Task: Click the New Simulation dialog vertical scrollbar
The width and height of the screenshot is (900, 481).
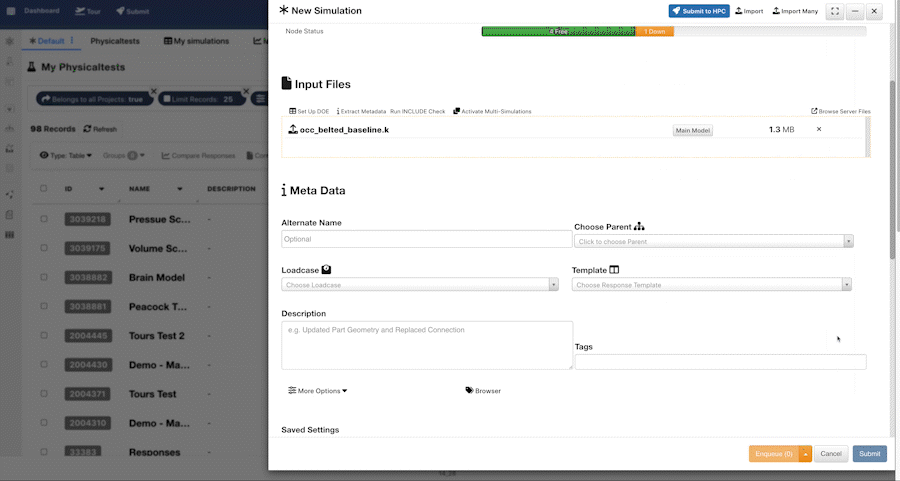Action: pyautogui.click(x=893, y=169)
